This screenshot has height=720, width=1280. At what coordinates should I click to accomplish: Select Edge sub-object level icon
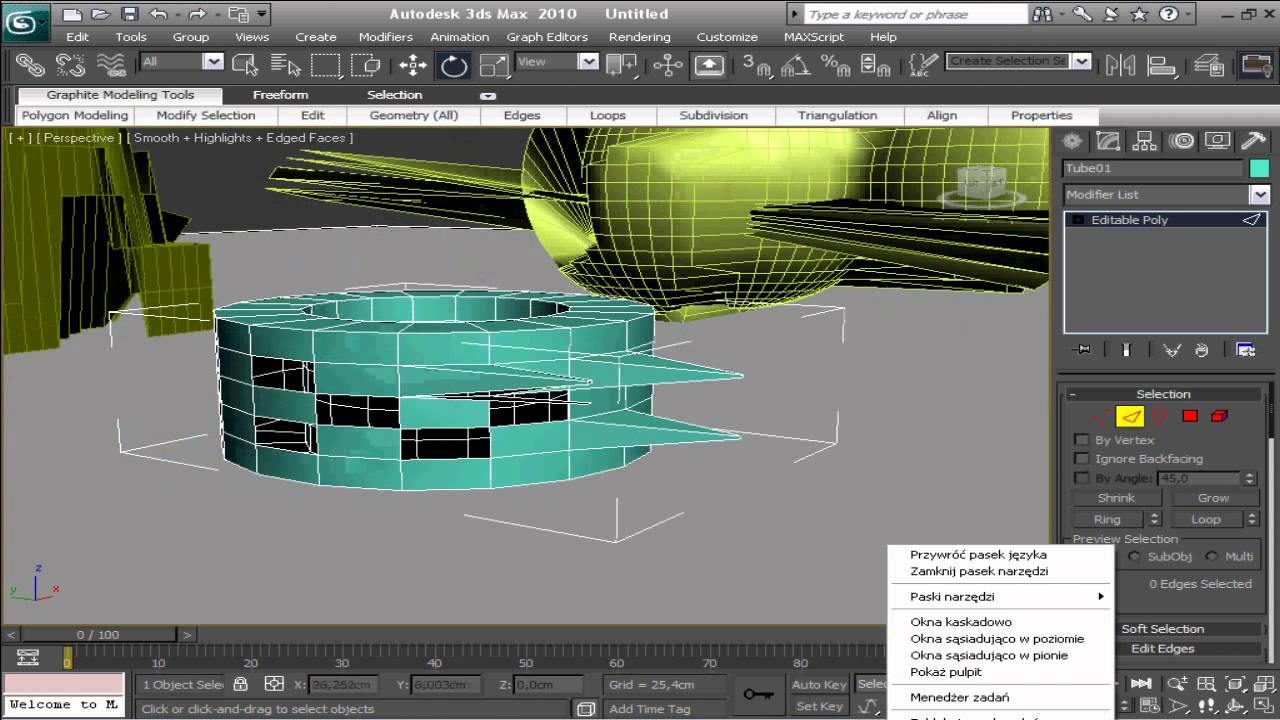click(x=1130, y=416)
